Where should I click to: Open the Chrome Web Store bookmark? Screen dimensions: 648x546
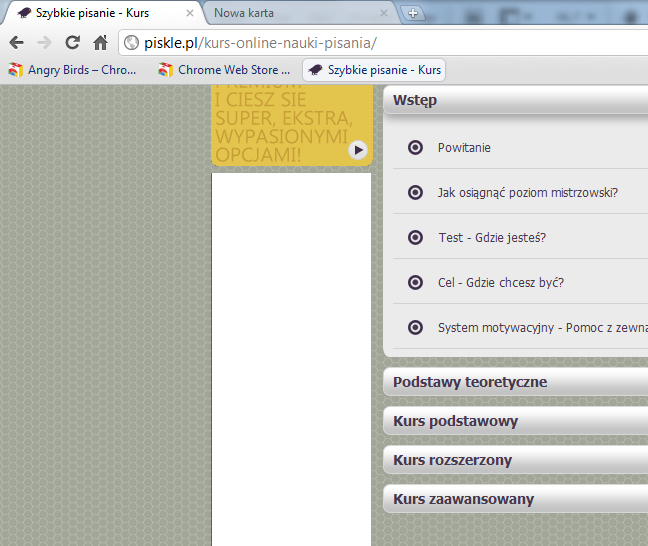(x=224, y=70)
